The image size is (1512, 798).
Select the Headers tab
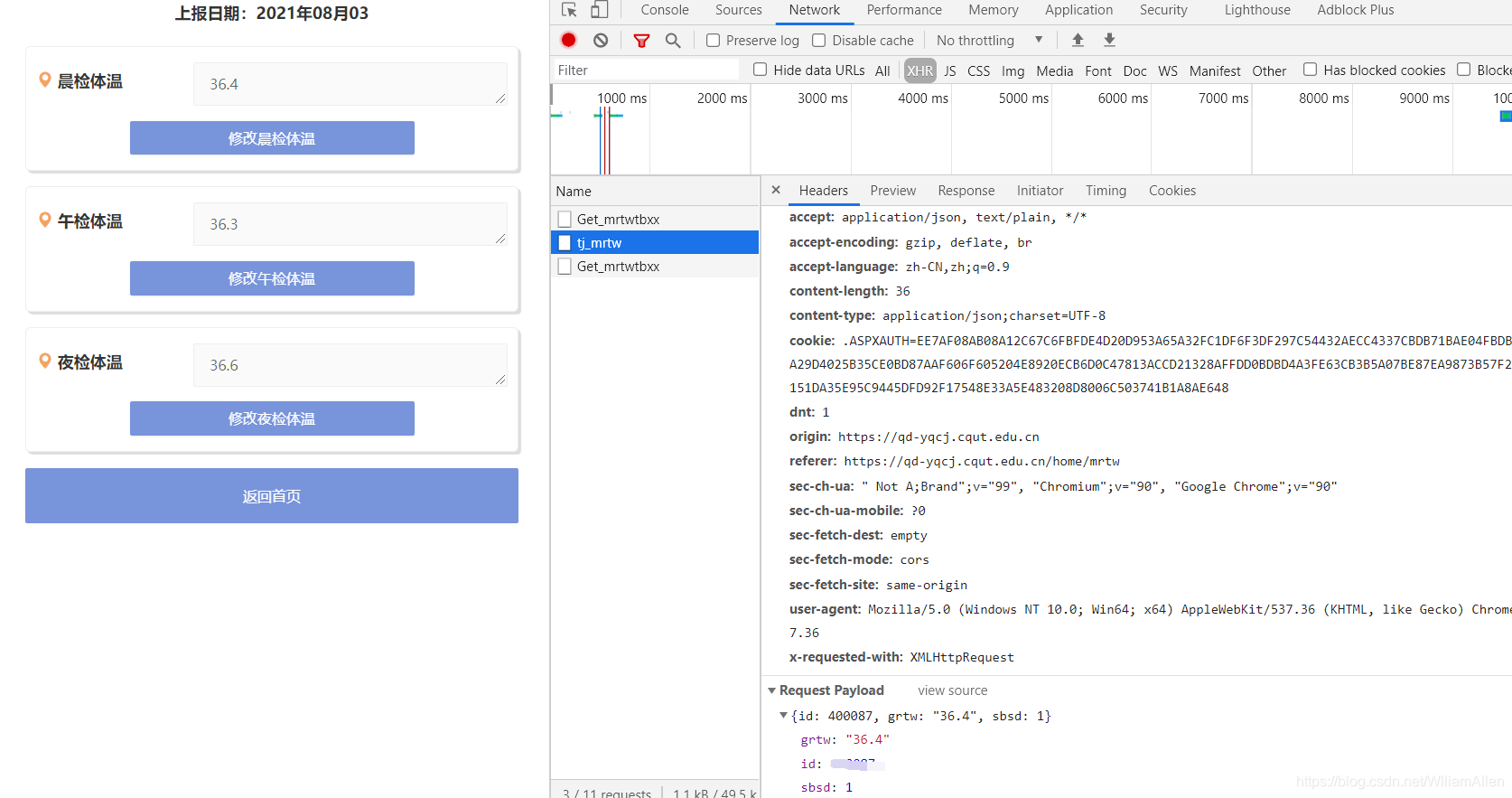click(824, 191)
